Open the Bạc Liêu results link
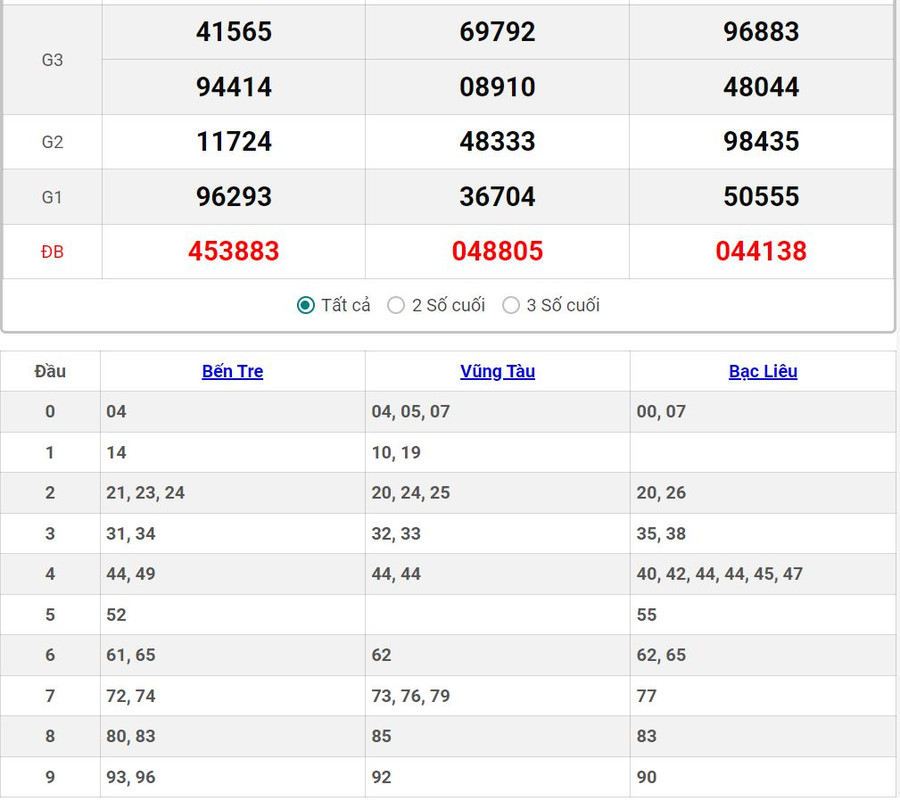The image size is (900, 801). click(x=762, y=371)
